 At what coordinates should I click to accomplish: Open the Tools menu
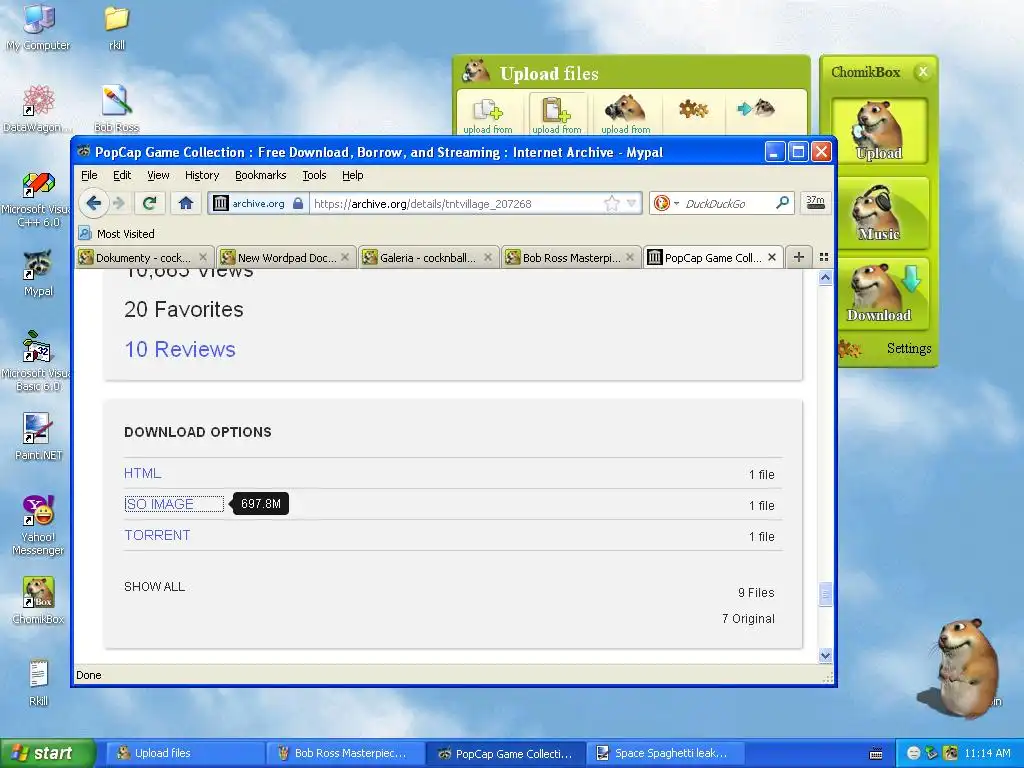[x=314, y=175]
